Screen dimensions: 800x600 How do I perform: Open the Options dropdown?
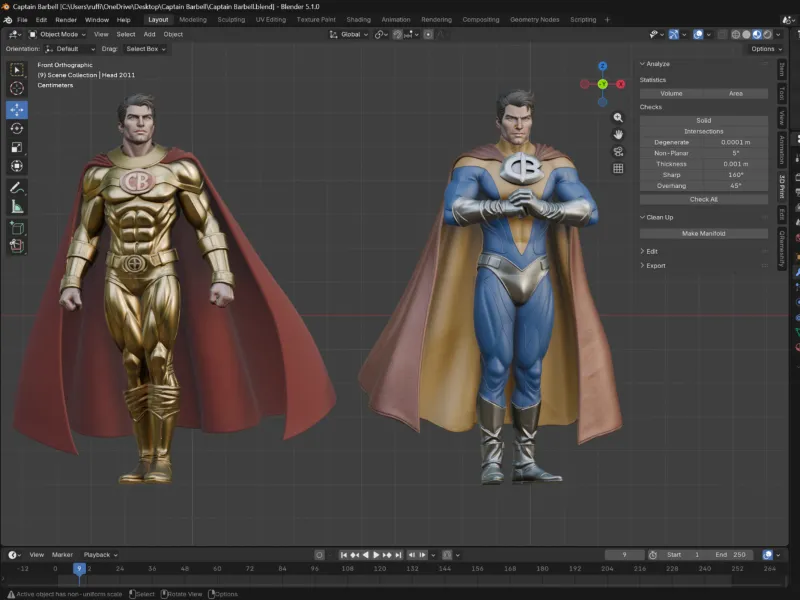tap(766, 49)
